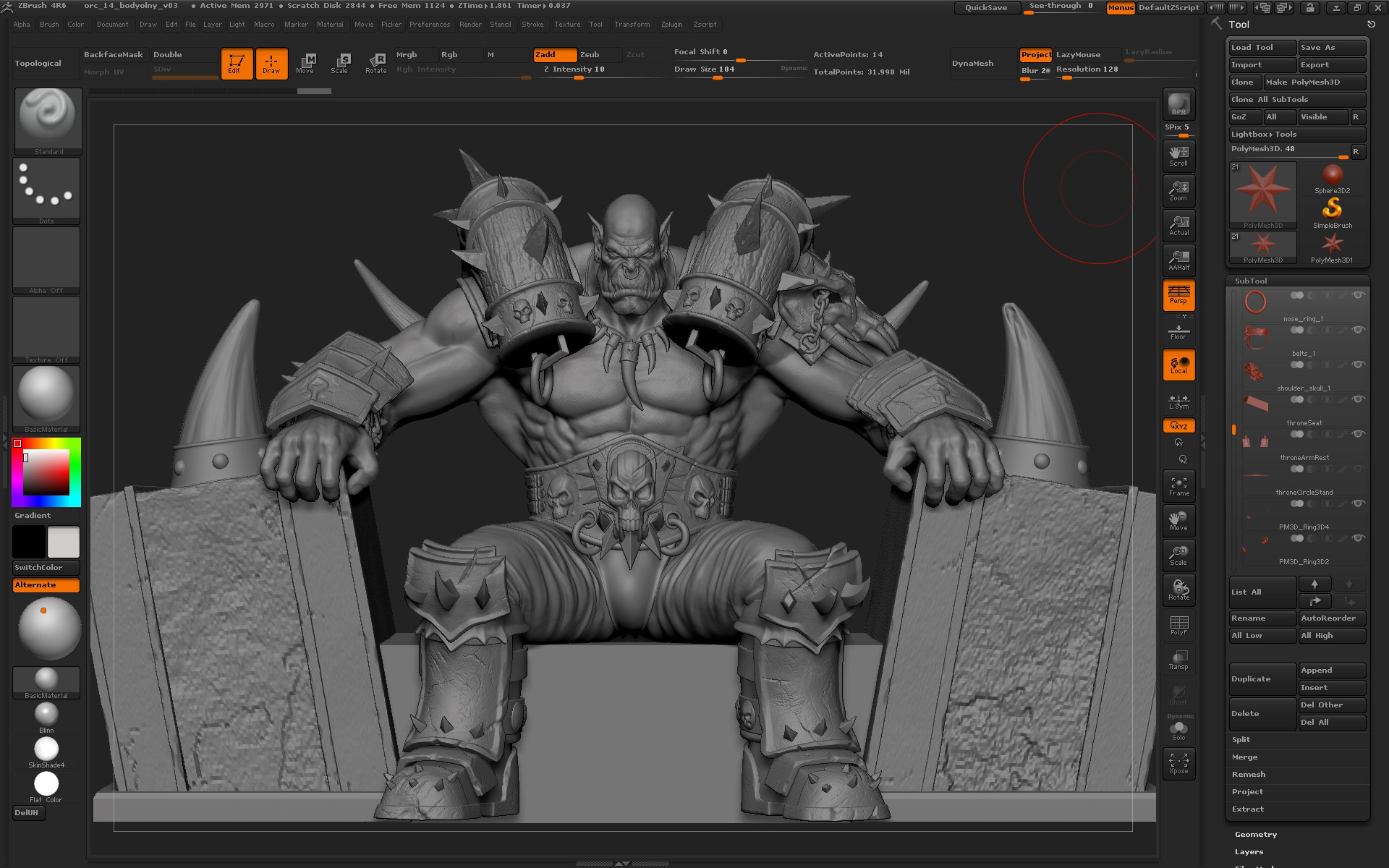Expand the Merge section
This screenshot has width=1389, height=868.
coord(1244,757)
